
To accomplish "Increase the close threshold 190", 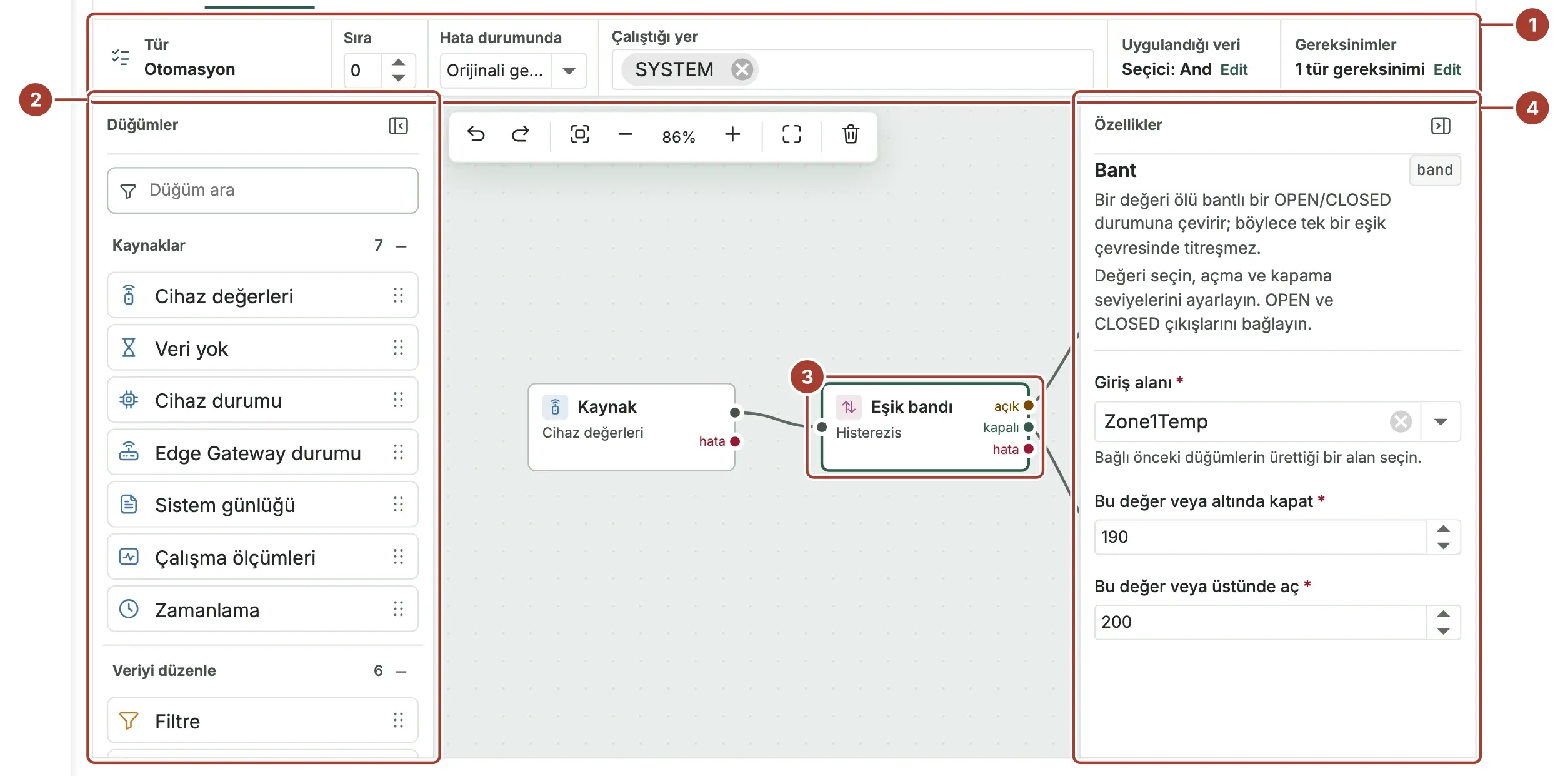I will pyautogui.click(x=1443, y=529).
